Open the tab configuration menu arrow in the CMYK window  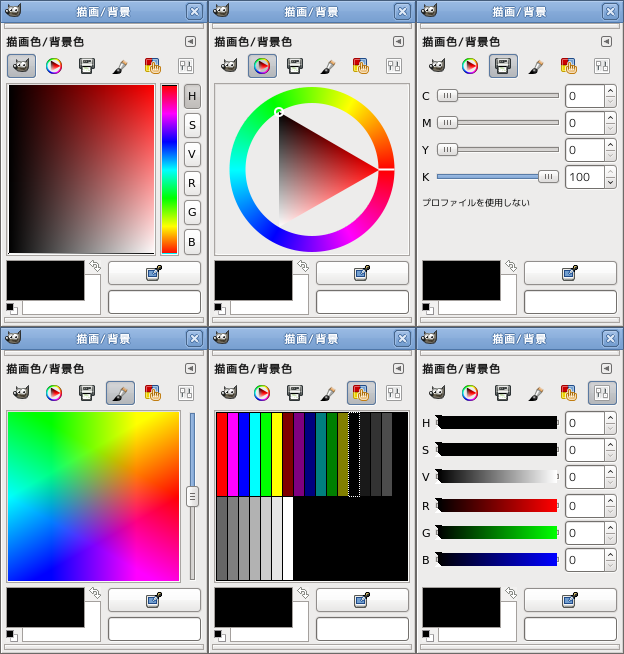[x=606, y=42]
